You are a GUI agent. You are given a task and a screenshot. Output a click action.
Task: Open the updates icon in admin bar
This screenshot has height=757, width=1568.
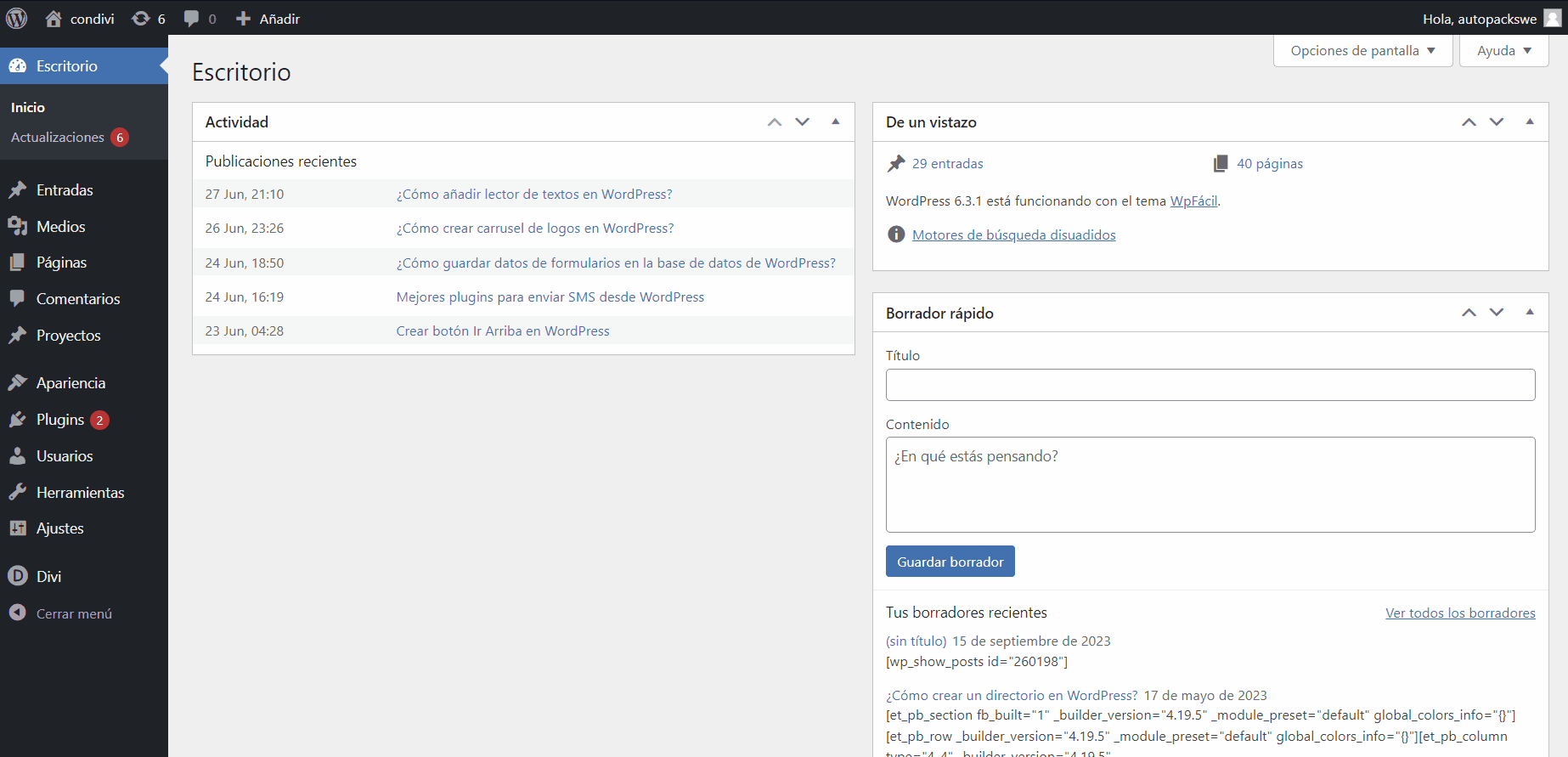click(x=141, y=19)
